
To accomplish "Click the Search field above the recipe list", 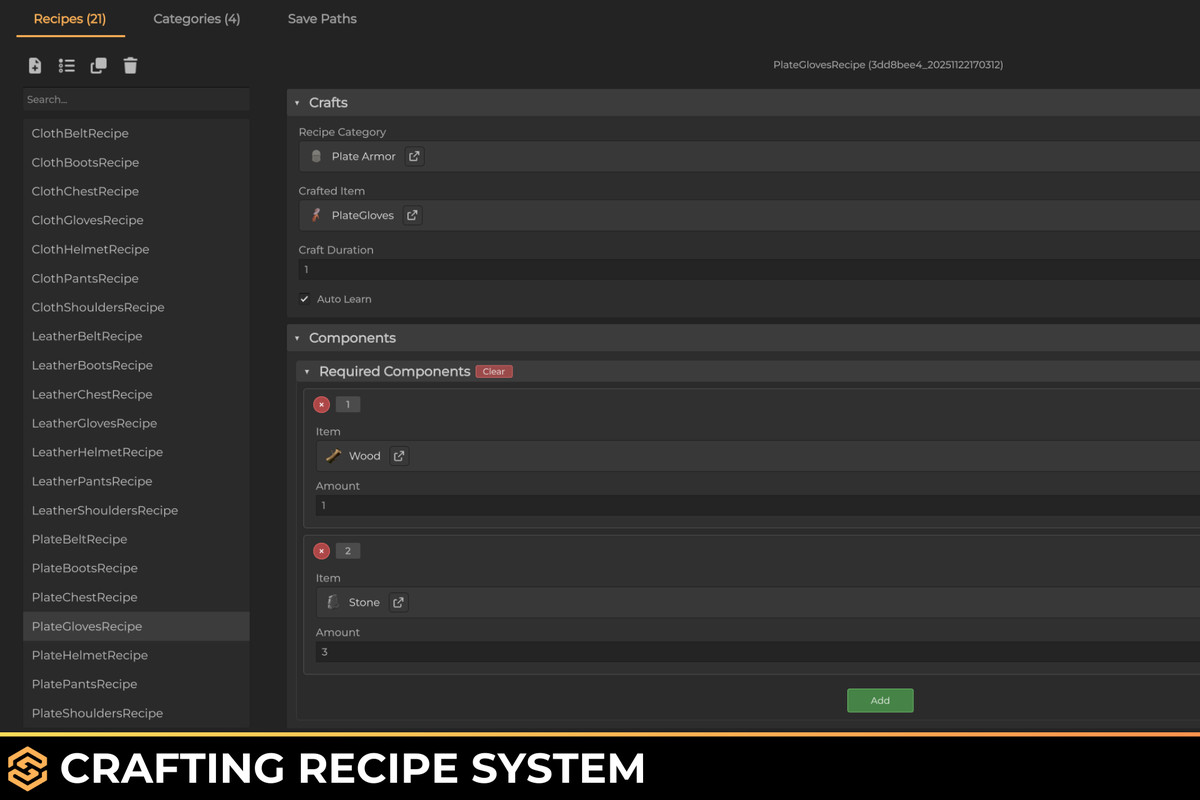I will [136, 99].
